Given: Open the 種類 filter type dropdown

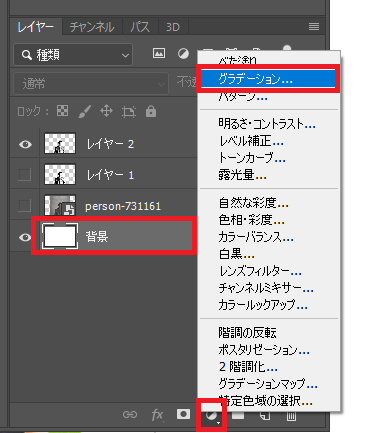Looking at the screenshot, I should pyautogui.click(x=73, y=55).
